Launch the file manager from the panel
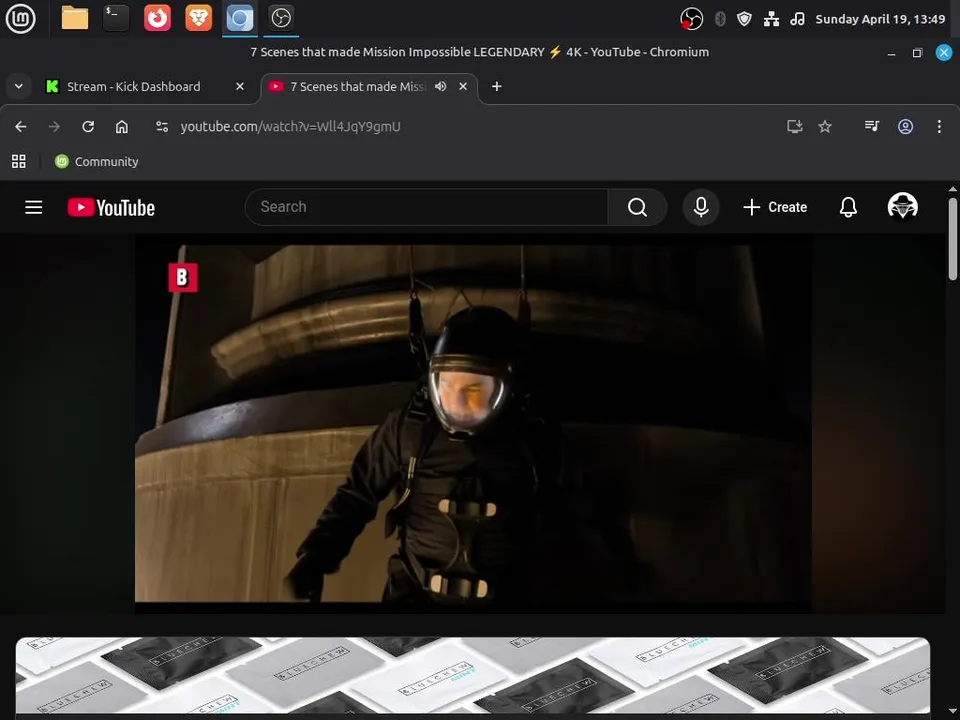The height and width of the screenshot is (720, 960). [x=75, y=18]
